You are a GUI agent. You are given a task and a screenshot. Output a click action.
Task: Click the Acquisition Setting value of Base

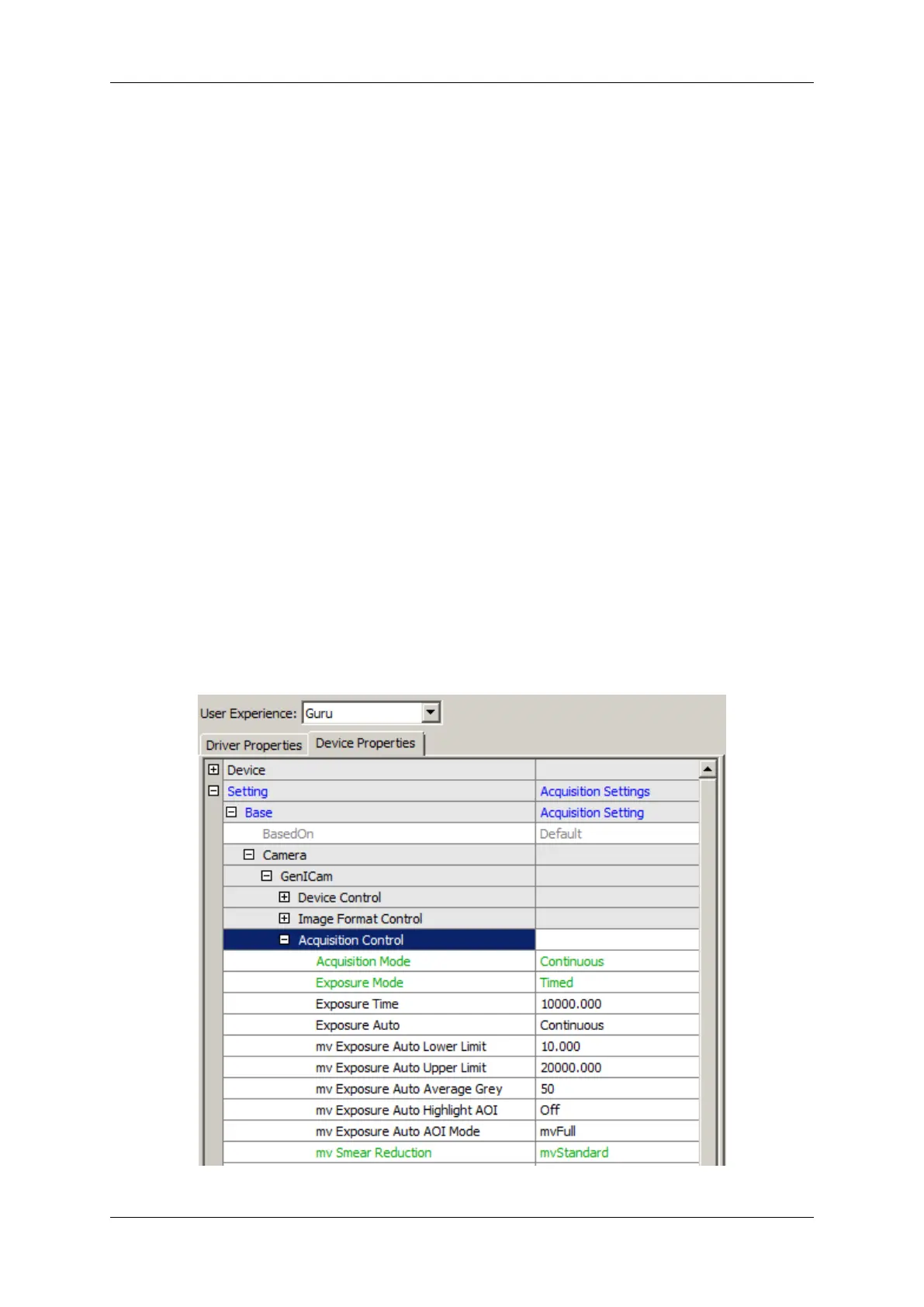pos(592,812)
